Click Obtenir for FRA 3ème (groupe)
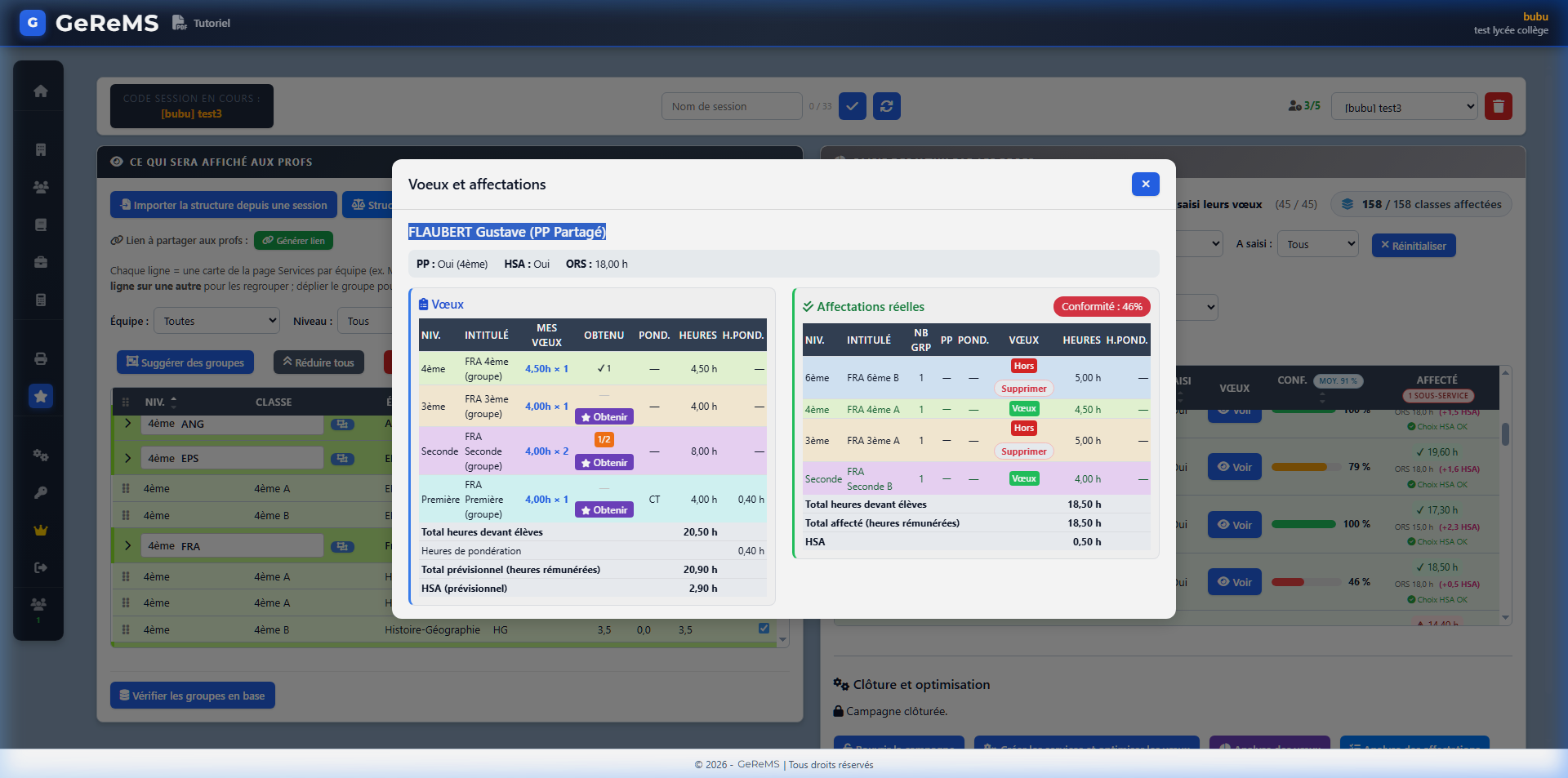The image size is (1568, 778). click(x=604, y=417)
